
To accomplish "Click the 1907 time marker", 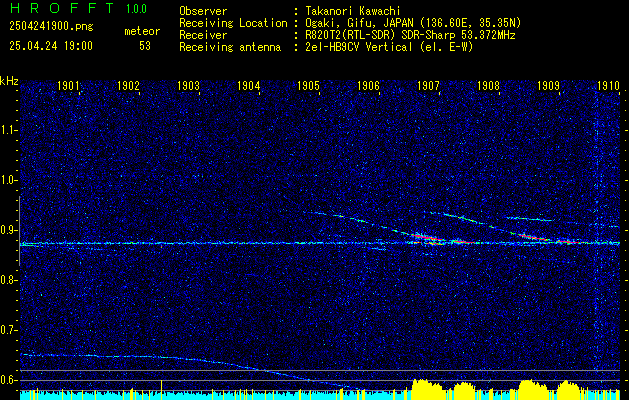I will (x=428, y=86).
